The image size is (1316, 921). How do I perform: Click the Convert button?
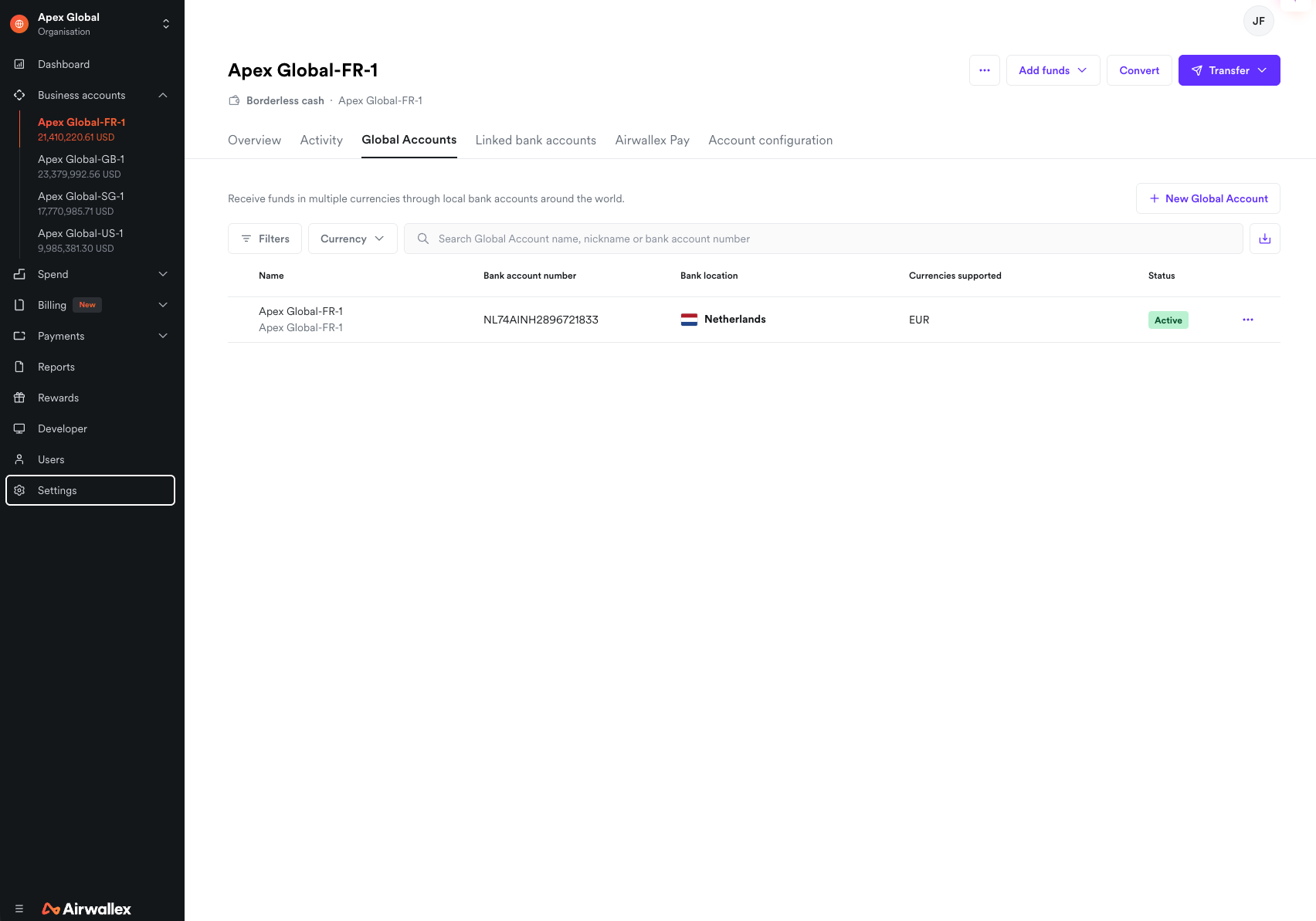coord(1139,70)
